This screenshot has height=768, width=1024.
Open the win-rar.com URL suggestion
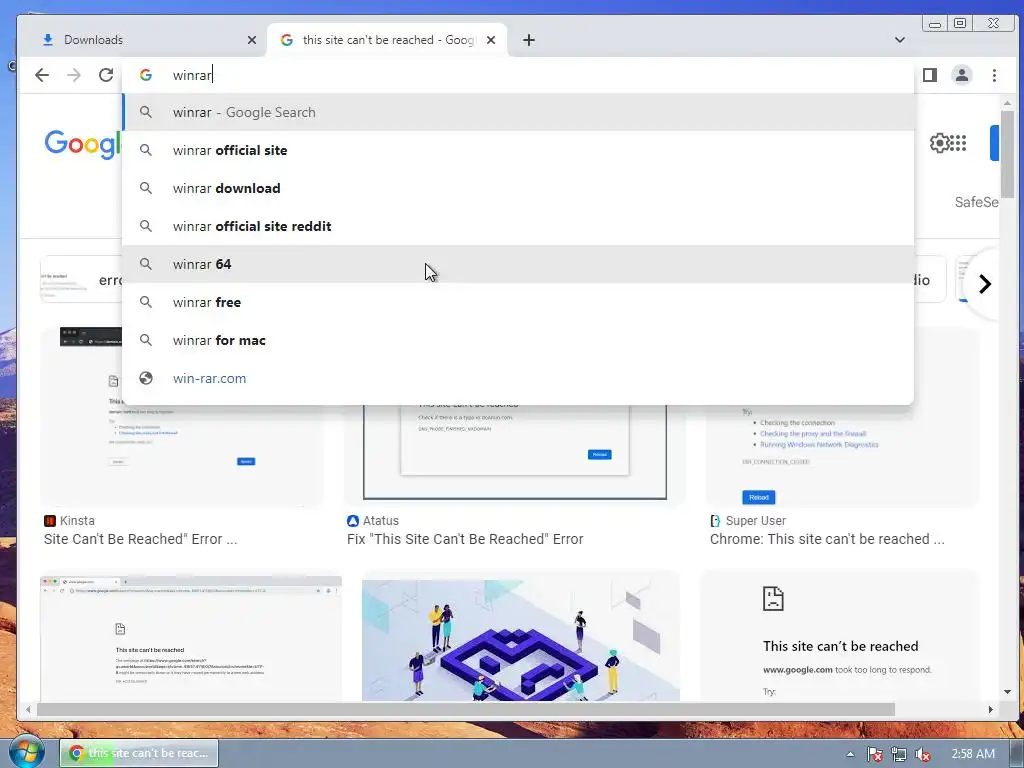pos(518,378)
